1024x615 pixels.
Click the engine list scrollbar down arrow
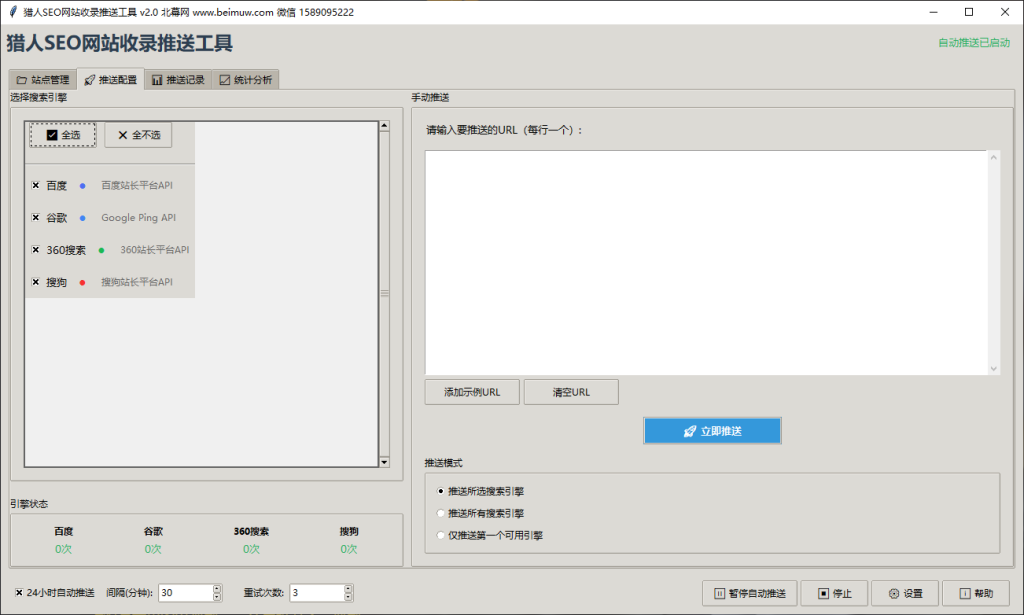[x=383, y=461]
